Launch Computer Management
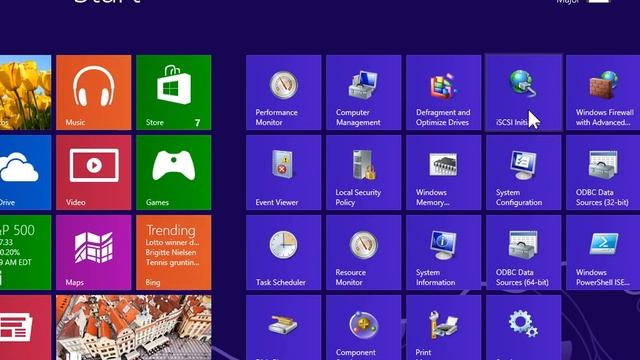The height and width of the screenshot is (360, 640). pyautogui.click(x=363, y=93)
